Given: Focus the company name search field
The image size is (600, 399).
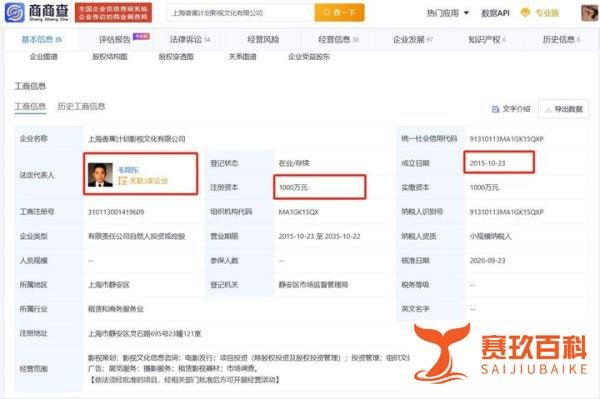Looking at the screenshot, I should tap(241, 13).
